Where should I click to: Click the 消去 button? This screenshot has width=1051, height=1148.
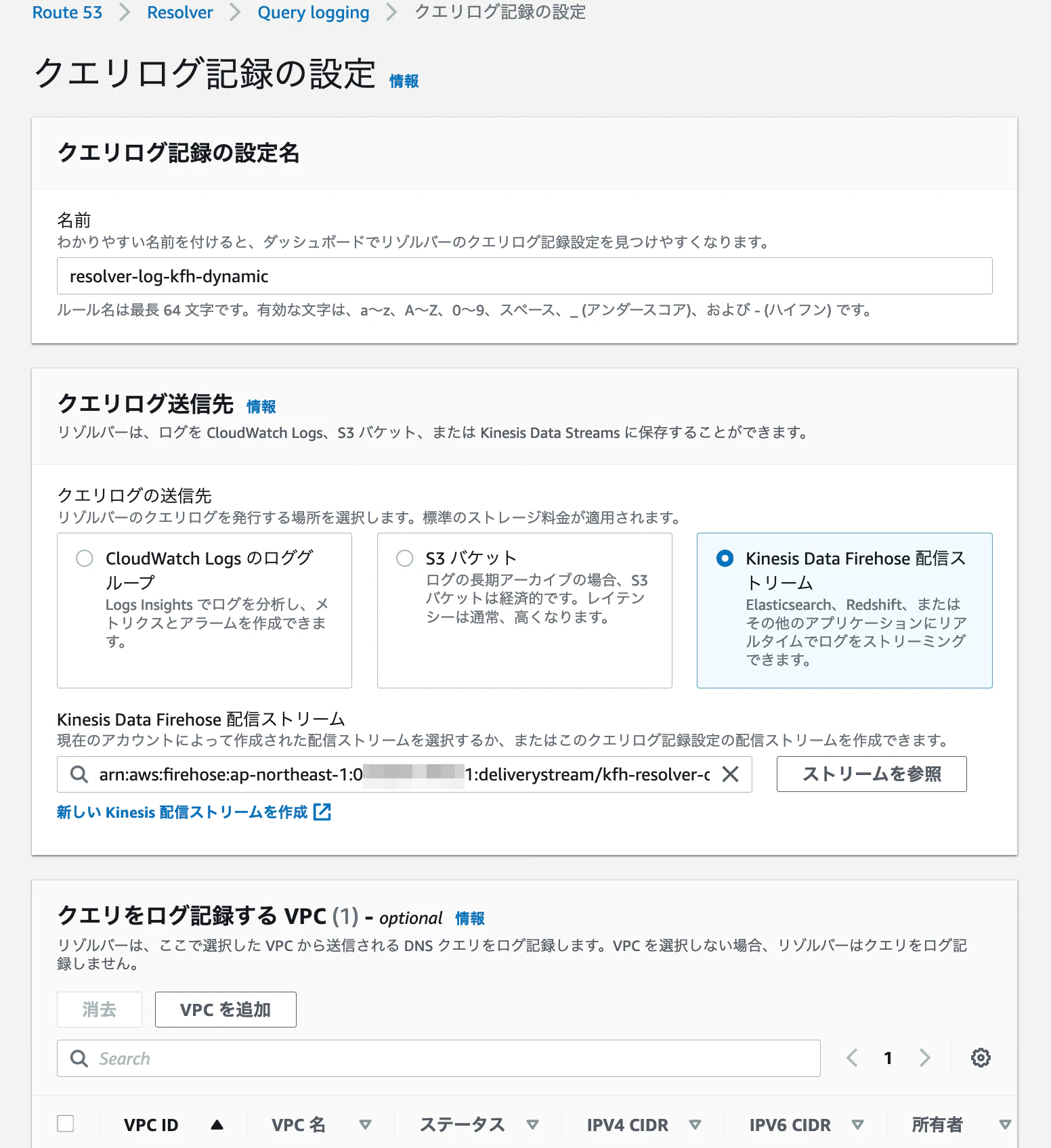click(x=100, y=1010)
